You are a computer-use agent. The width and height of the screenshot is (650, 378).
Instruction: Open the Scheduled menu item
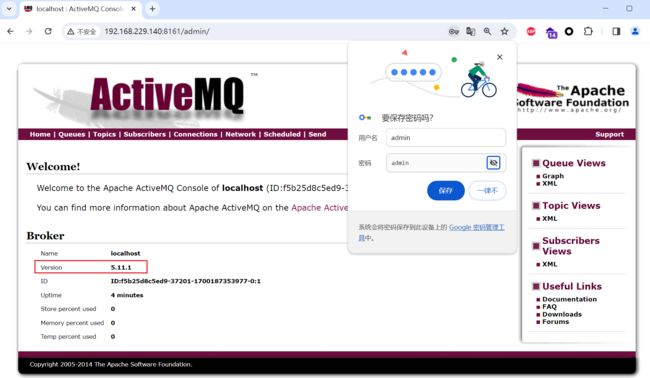(x=282, y=134)
